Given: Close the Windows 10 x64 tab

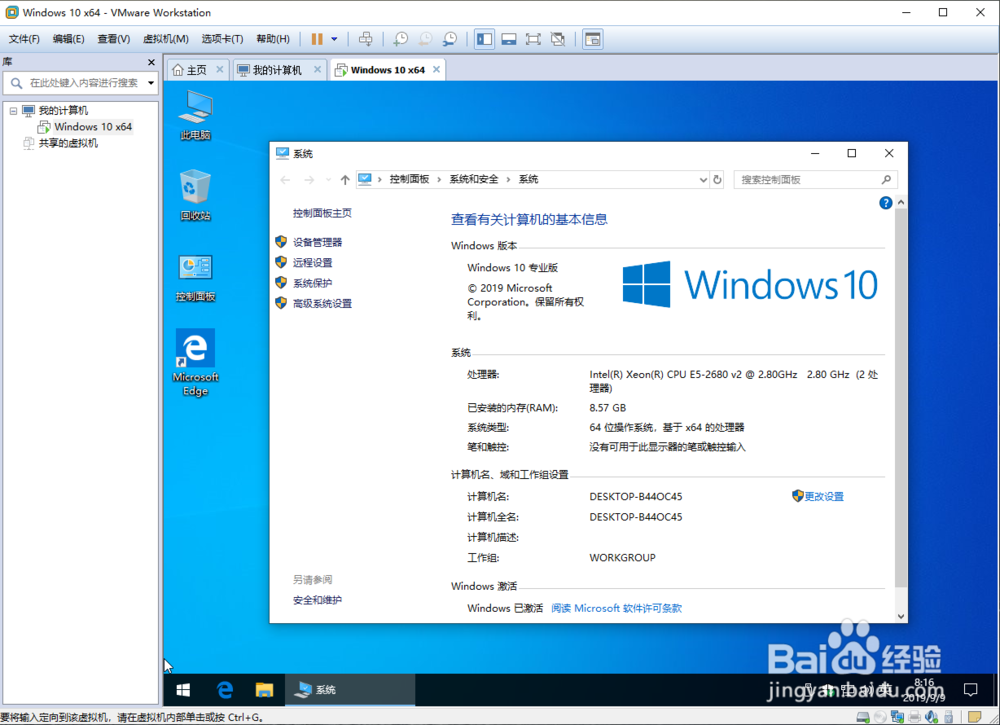Looking at the screenshot, I should coord(436,70).
